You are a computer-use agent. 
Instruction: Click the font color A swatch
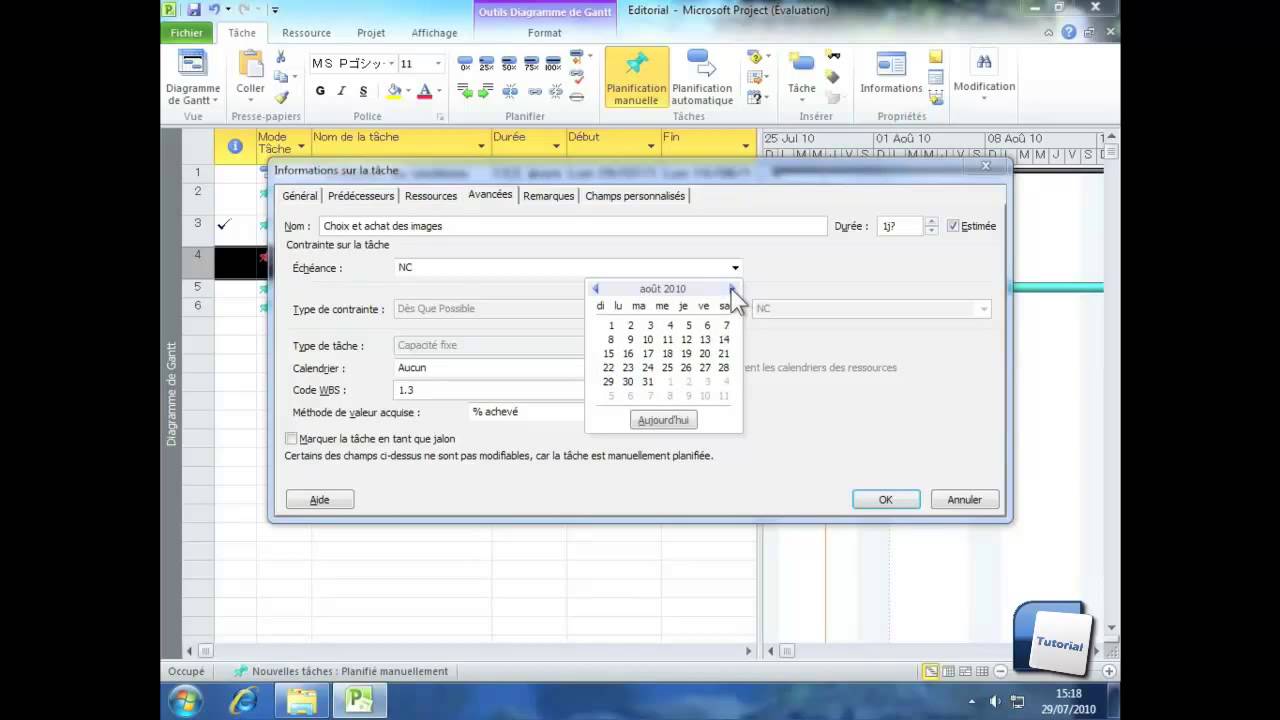(x=424, y=91)
